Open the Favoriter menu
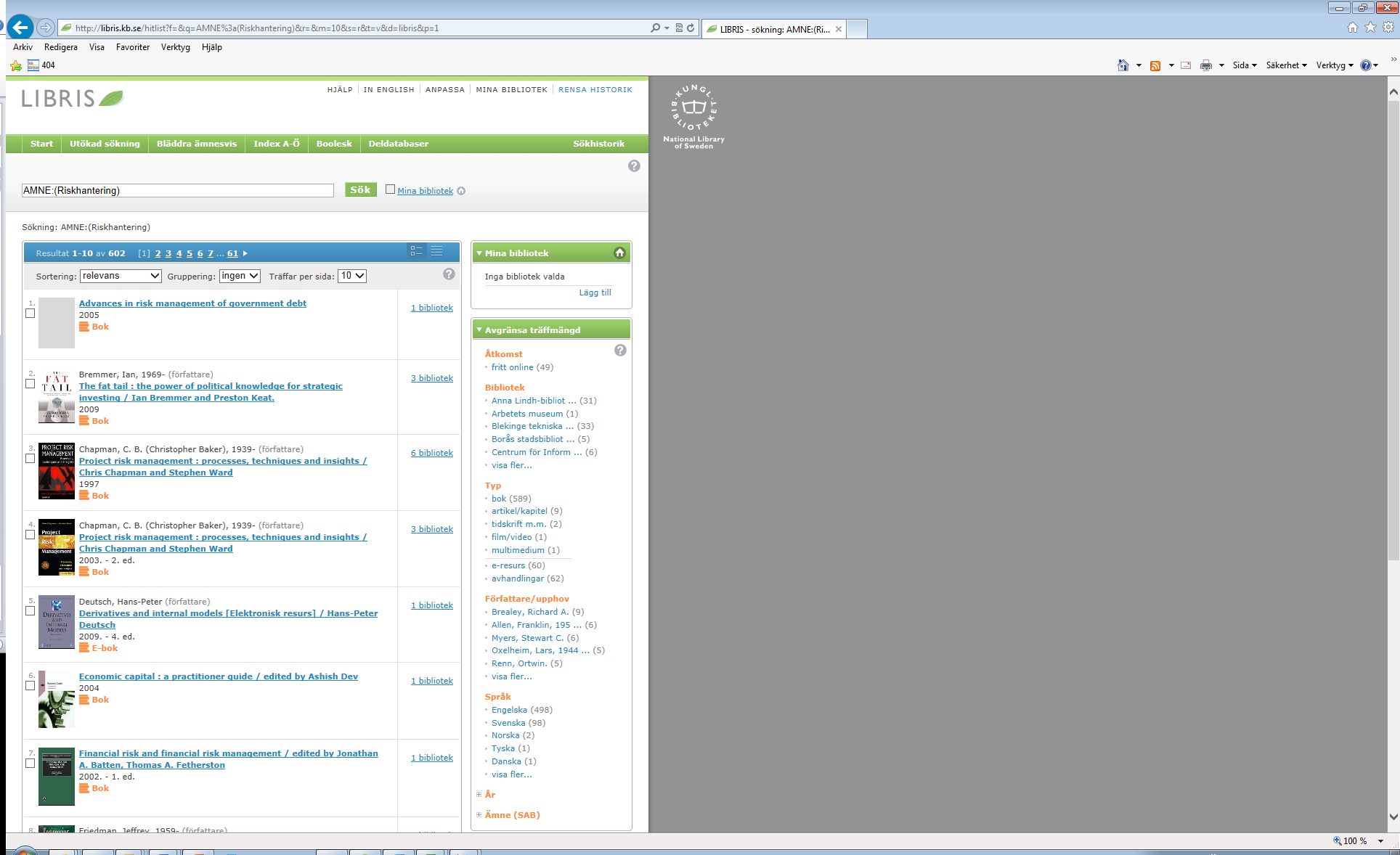The image size is (1400, 855). tap(133, 47)
